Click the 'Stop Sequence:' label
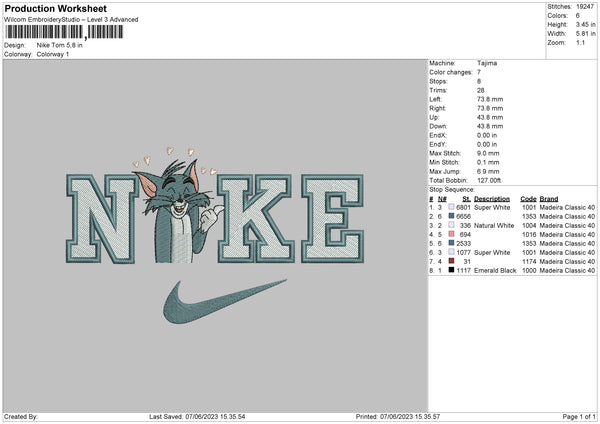This screenshot has height=424, width=600. (452, 190)
